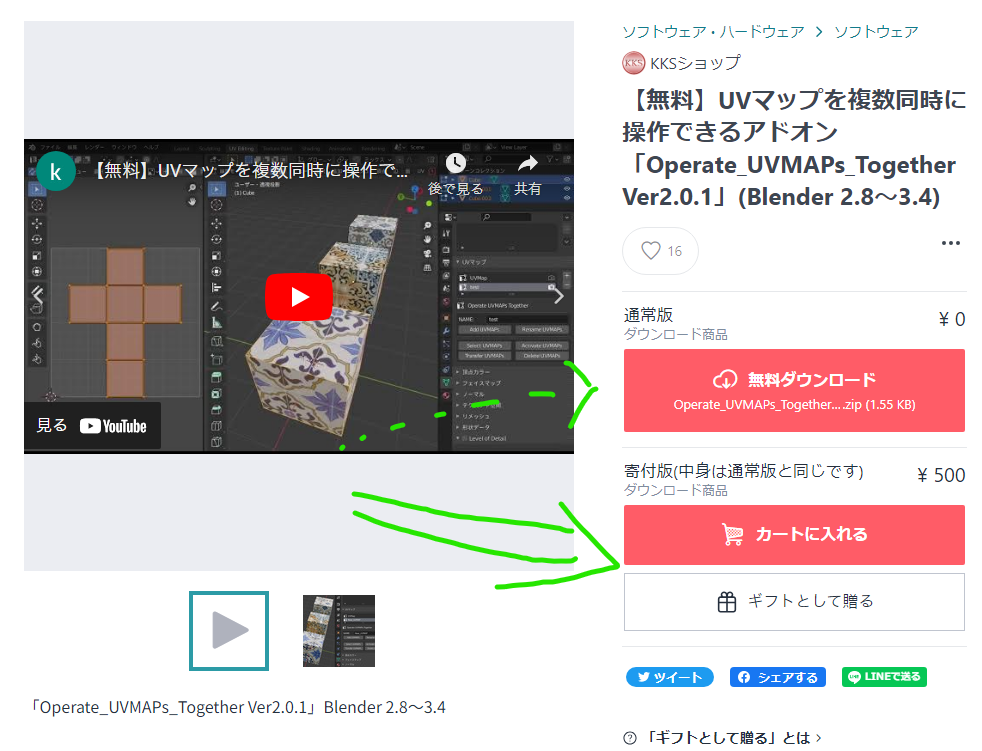Open the three-dot more options menu

(951, 243)
